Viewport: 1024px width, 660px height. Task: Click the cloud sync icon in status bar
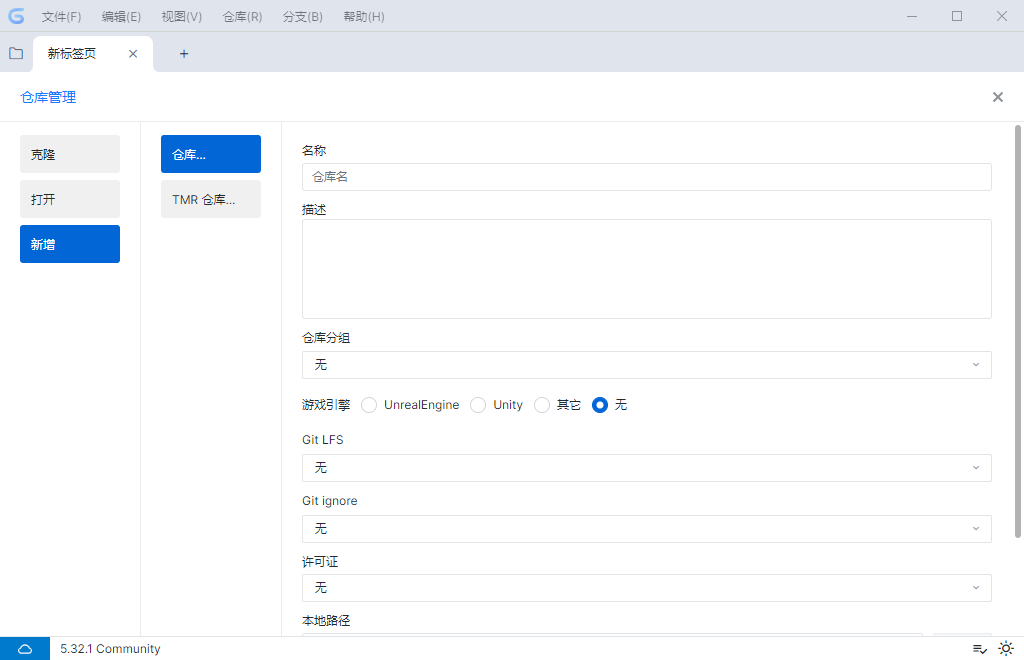(24, 648)
